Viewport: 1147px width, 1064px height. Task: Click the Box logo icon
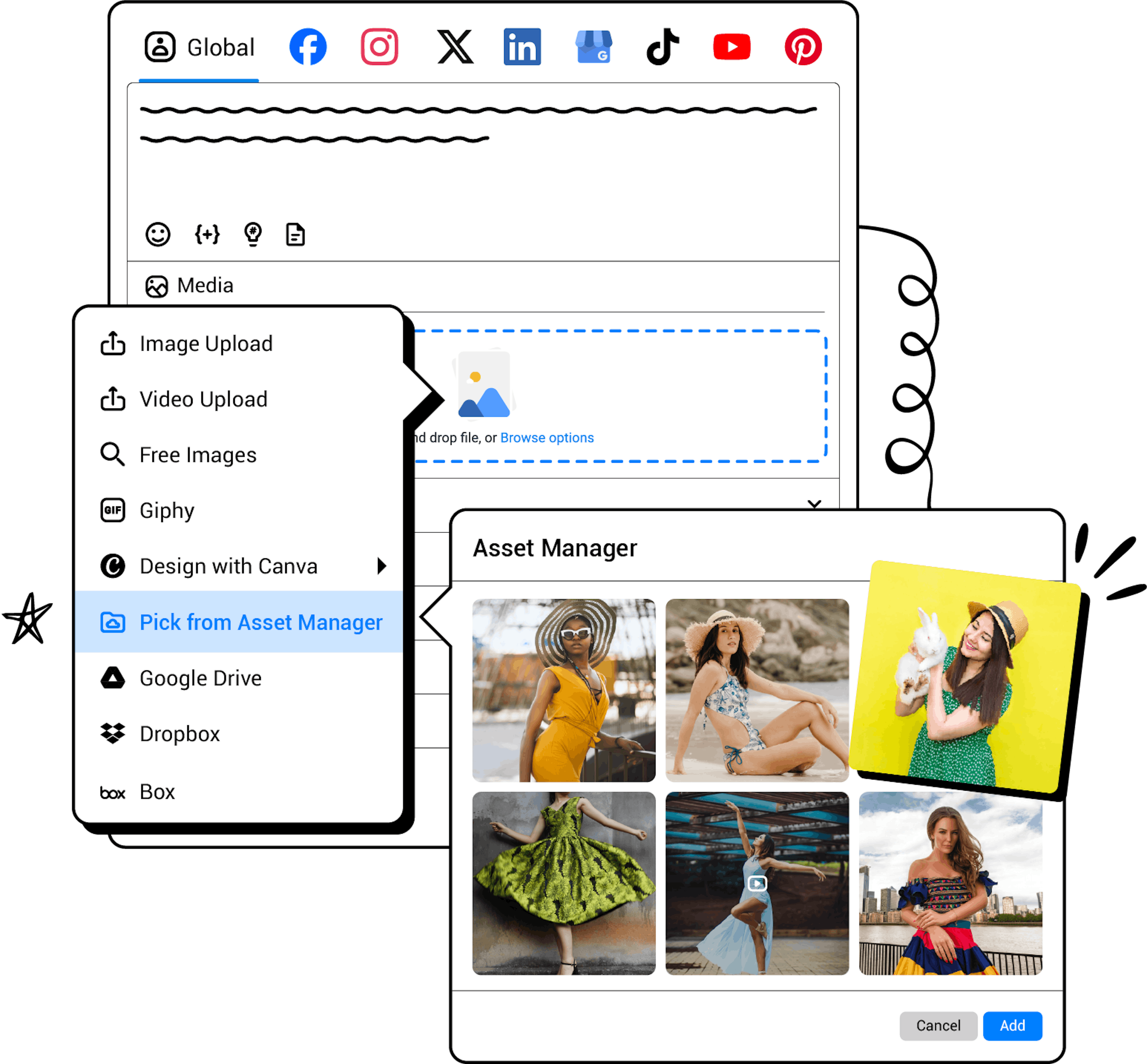(x=113, y=793)
